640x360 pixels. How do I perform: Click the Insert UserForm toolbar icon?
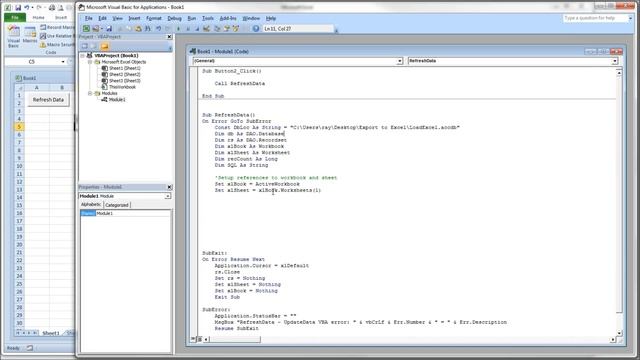point(96,29)
